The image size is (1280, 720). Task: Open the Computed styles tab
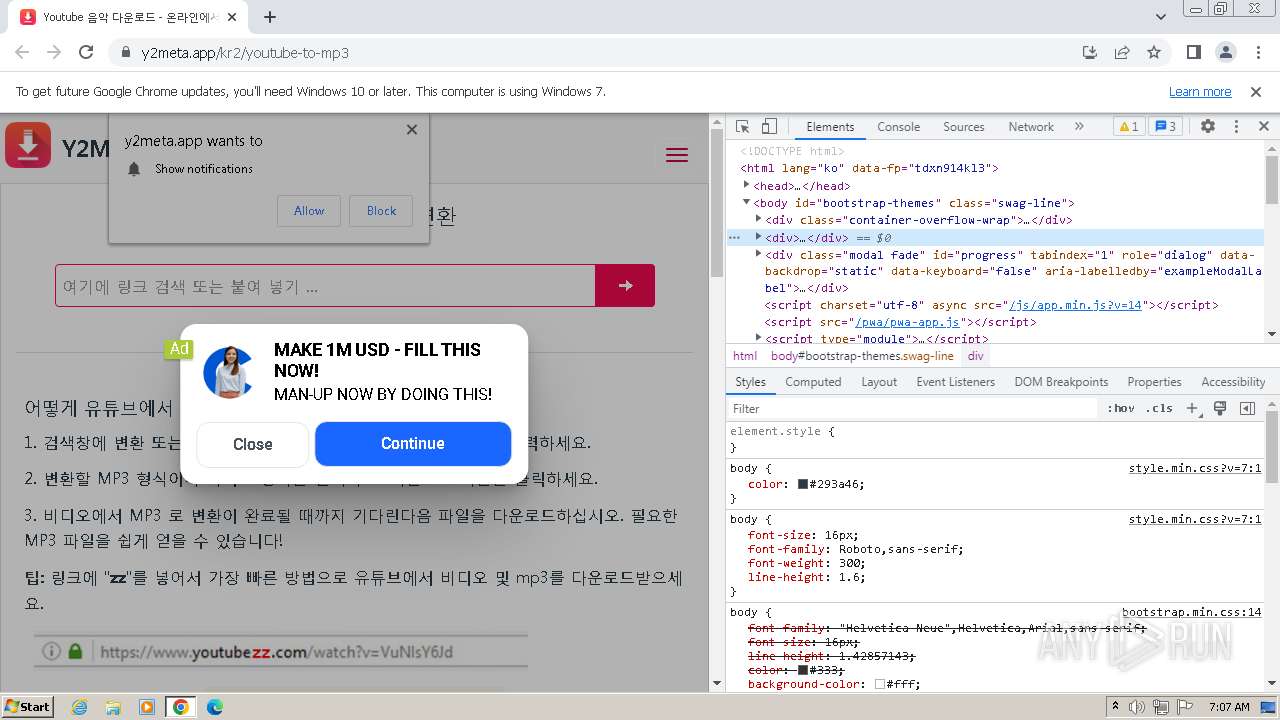(813, 382)
